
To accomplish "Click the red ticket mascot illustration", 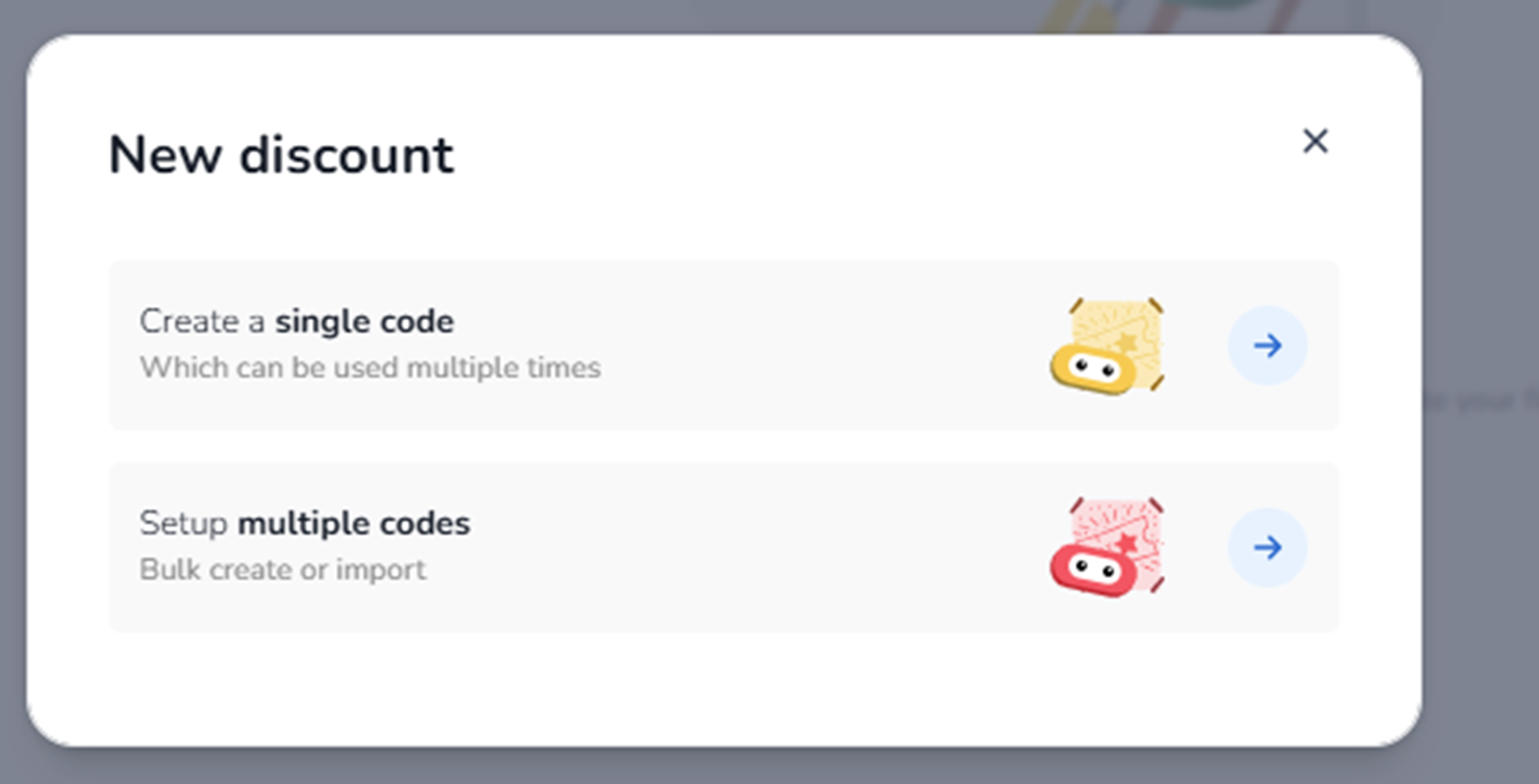I will click(1107, 548).
